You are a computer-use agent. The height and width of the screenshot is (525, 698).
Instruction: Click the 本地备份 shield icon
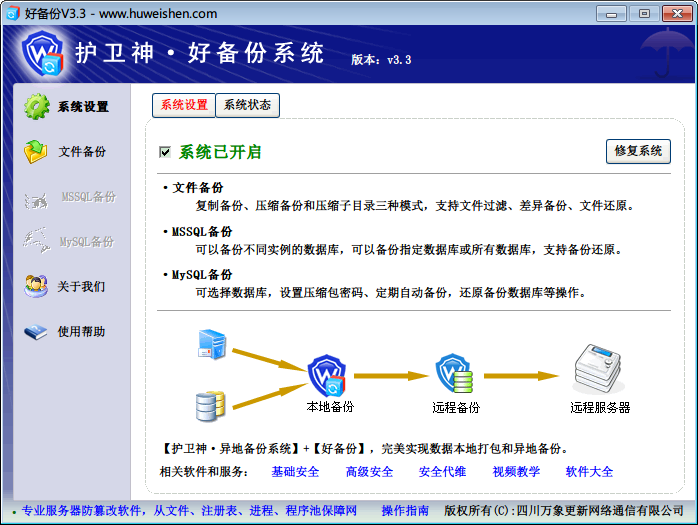click(327, 375)
